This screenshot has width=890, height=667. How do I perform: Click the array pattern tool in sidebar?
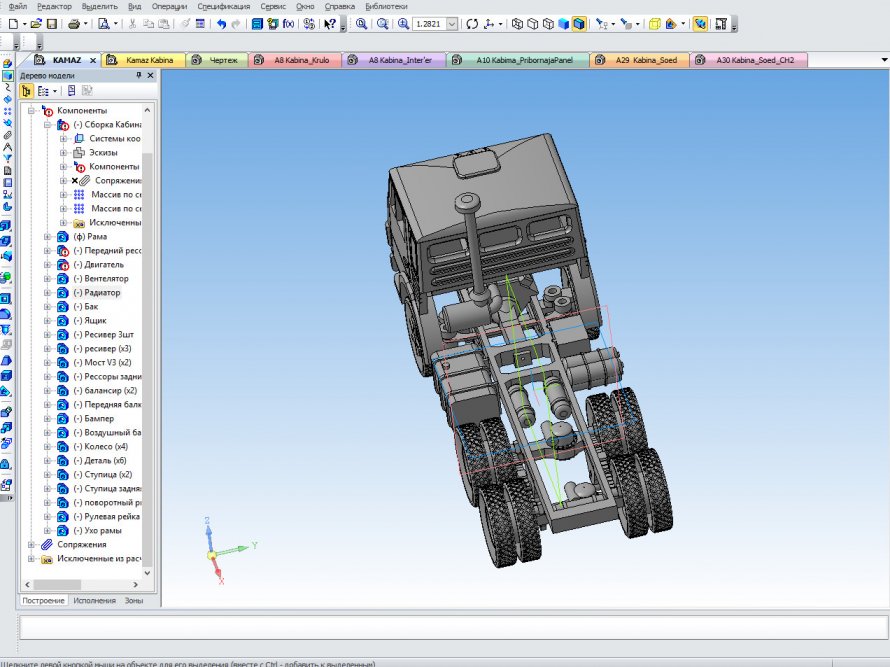click(7, 111)
